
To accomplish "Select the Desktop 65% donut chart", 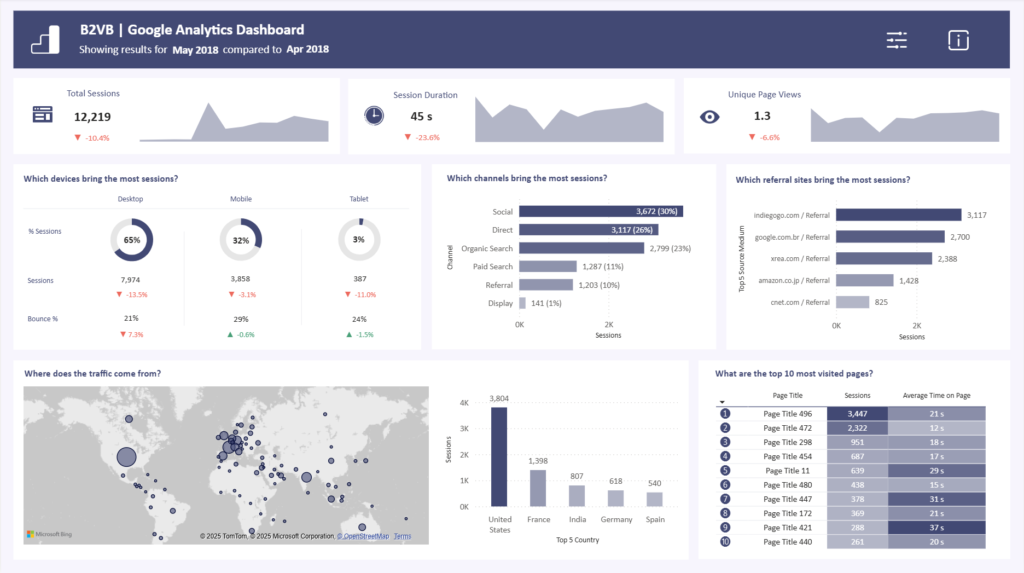I will coord(131,240).
